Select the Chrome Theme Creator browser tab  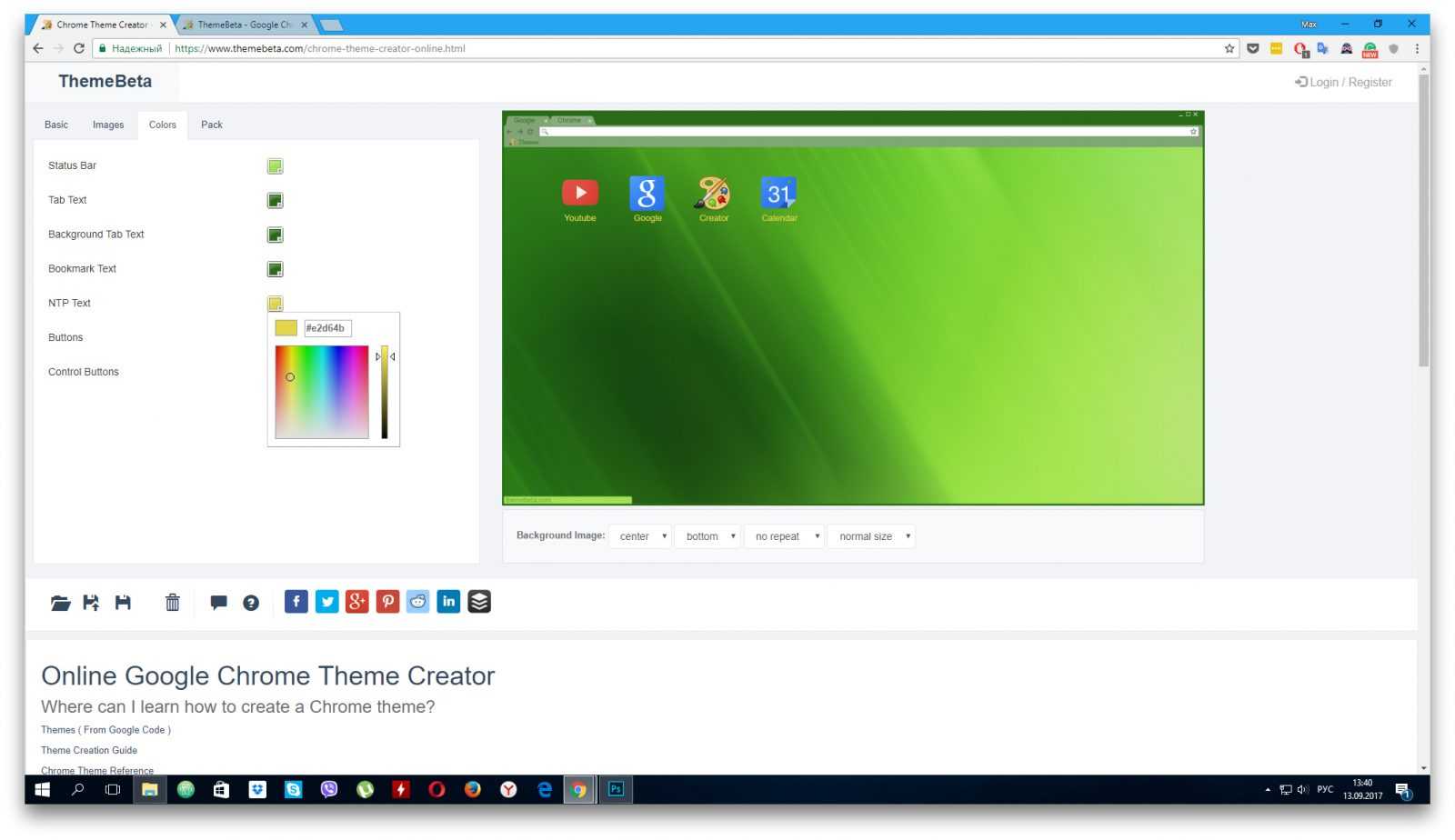(102, 25)
